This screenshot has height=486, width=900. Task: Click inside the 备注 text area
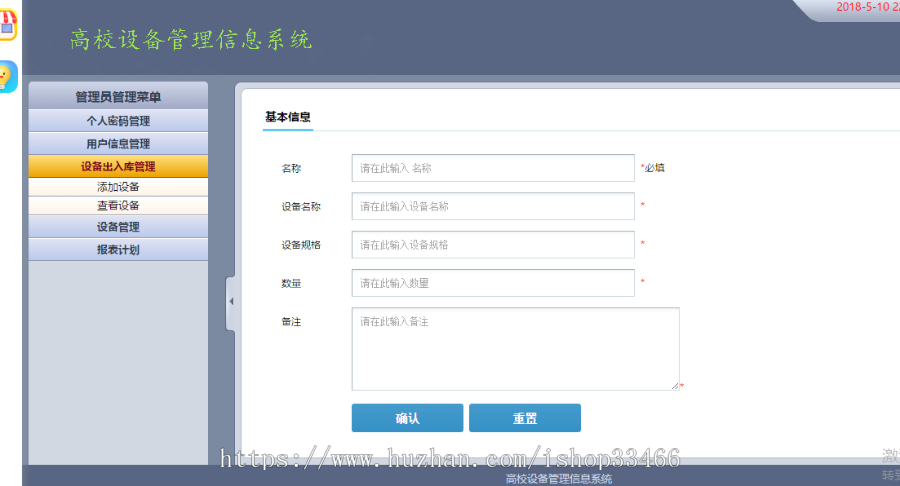515,349
